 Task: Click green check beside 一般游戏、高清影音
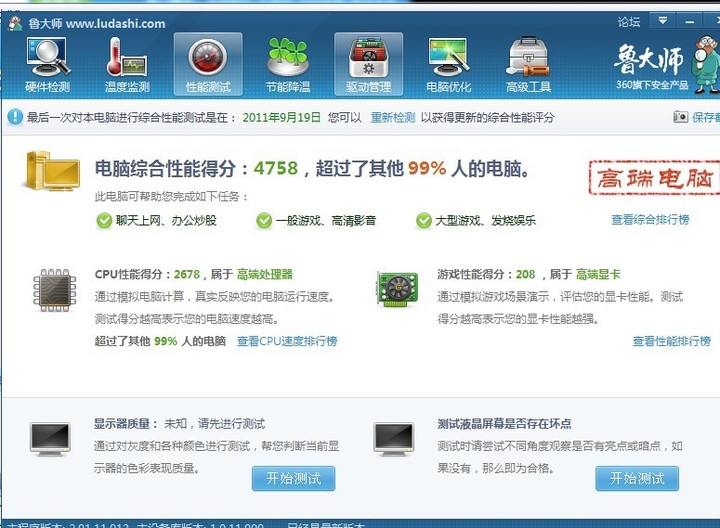pyautogui.click(x=264, y=221)
